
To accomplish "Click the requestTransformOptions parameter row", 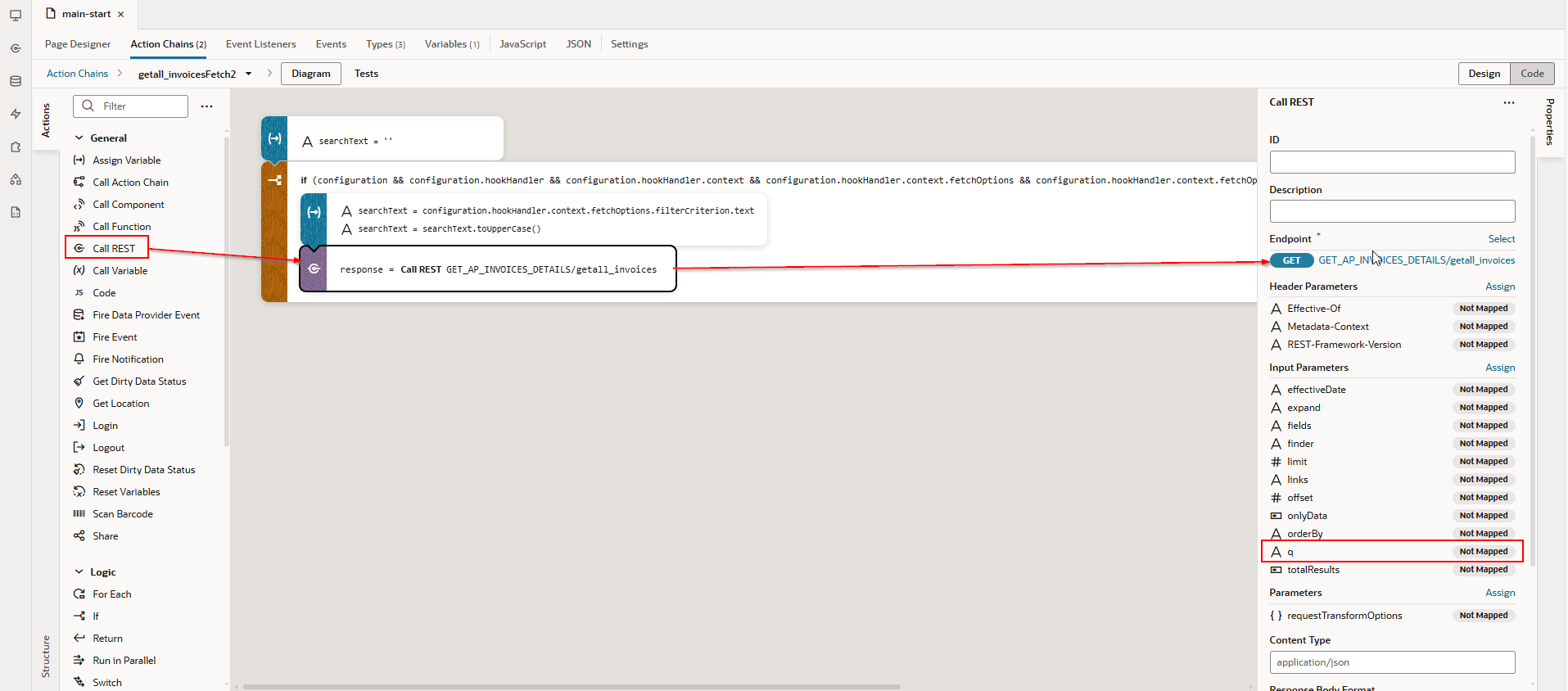I will click(x=1392, y=616).
